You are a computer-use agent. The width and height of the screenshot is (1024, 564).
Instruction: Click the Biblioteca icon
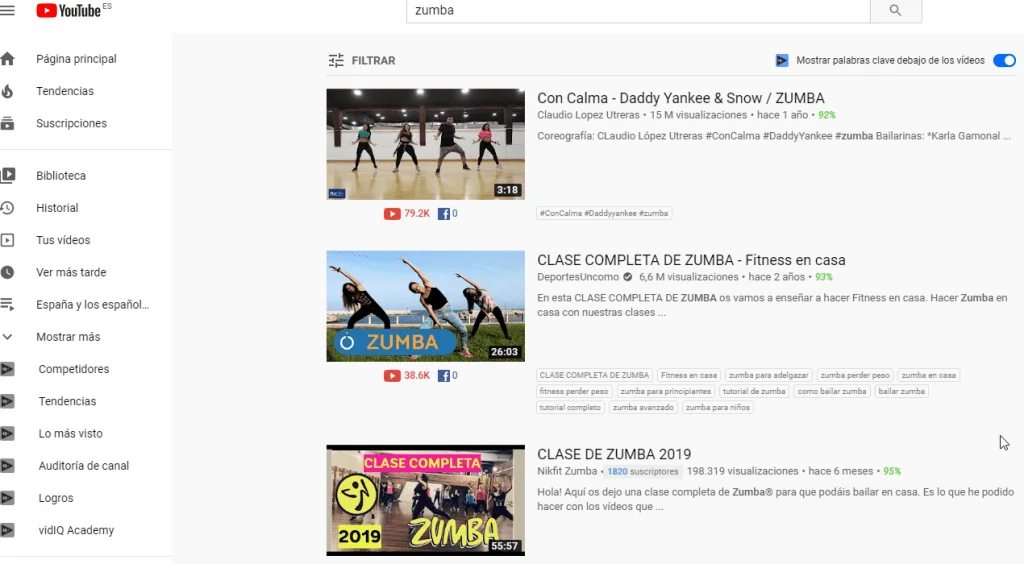[x=7, y=175]
